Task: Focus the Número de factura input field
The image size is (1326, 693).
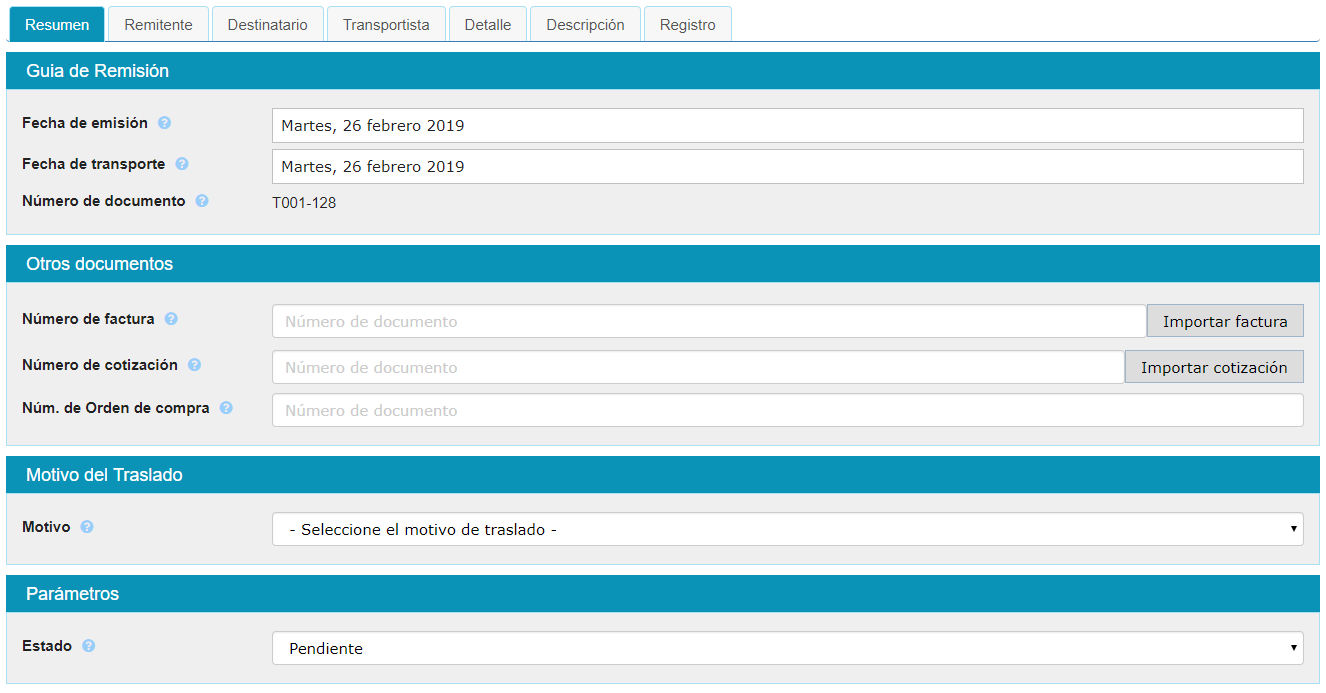Action: 708,321
